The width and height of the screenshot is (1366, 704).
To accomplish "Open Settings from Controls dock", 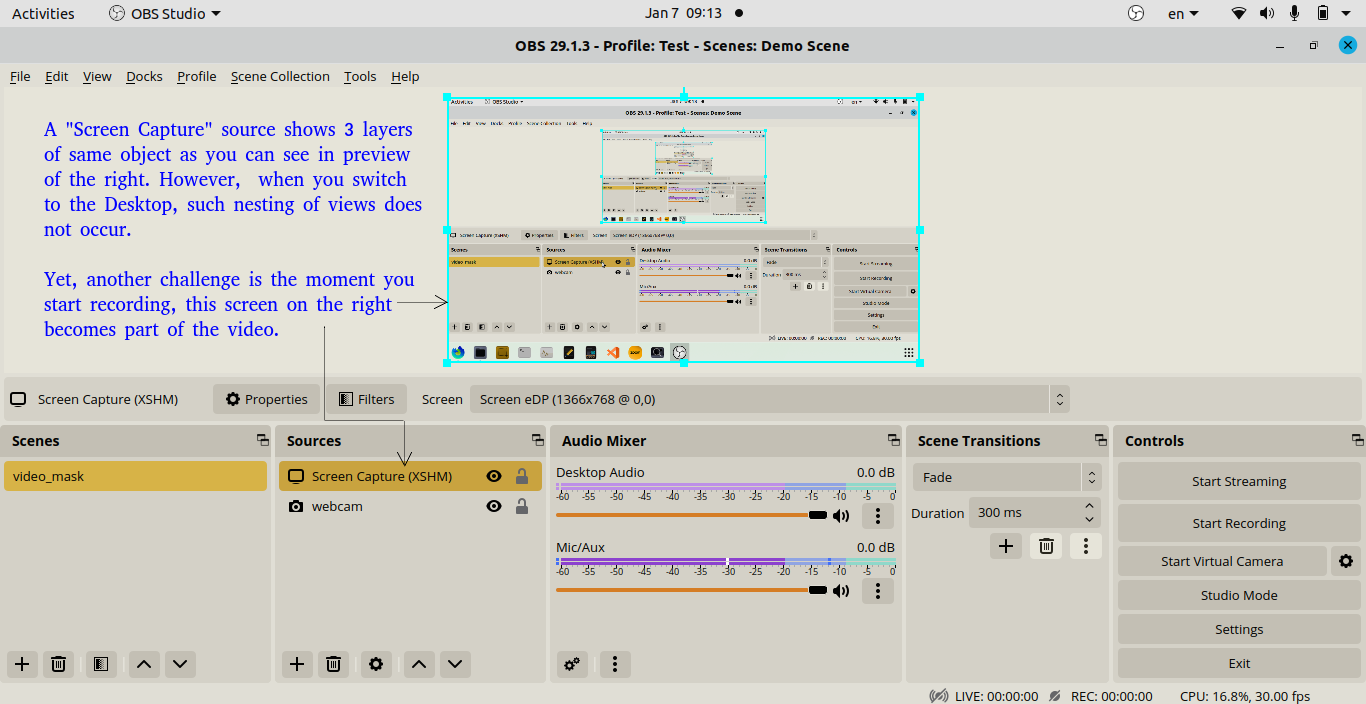I will (x=1239, y=629).
